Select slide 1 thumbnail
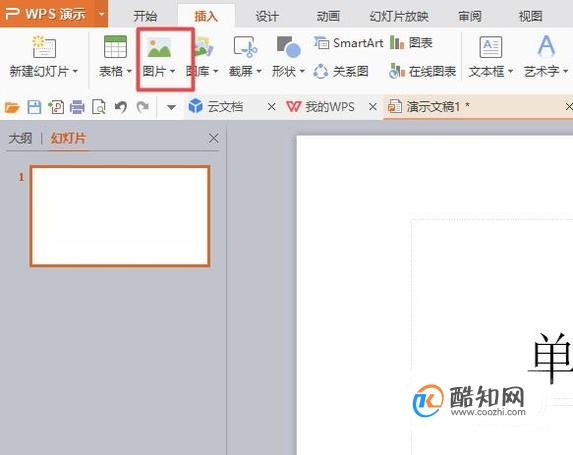 [x=120, y=216]
